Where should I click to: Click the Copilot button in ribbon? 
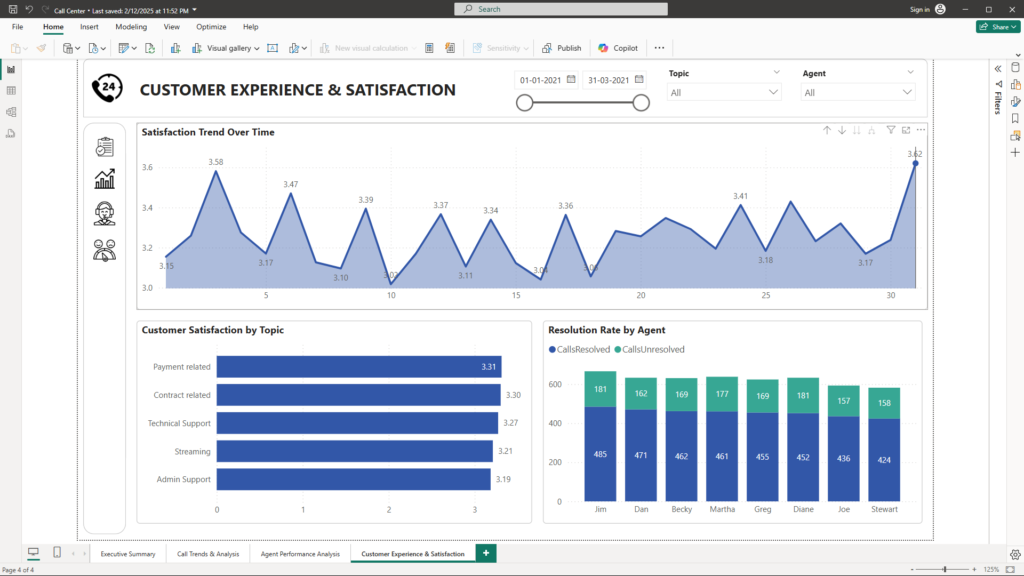pyautogui.click(x=618, y=48)
